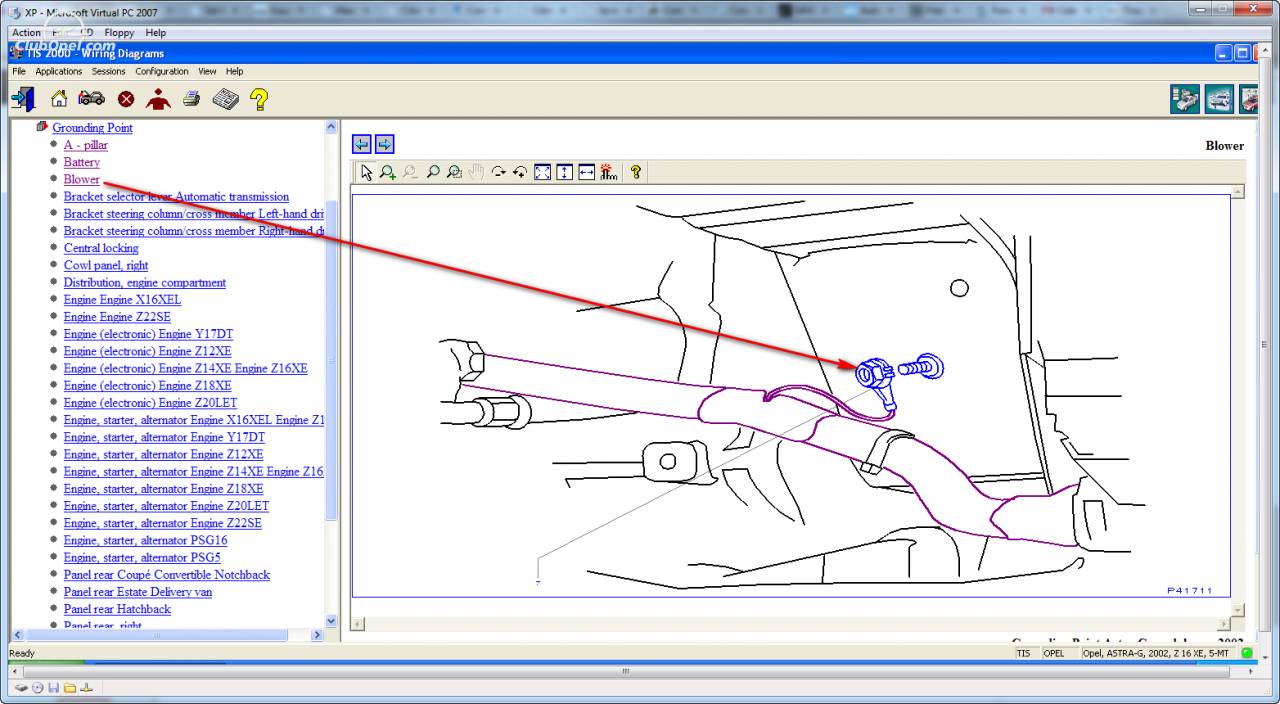The image size is (1280, 704).
Task: Open the Cowl panel, right link
Action: coord(106,265)
